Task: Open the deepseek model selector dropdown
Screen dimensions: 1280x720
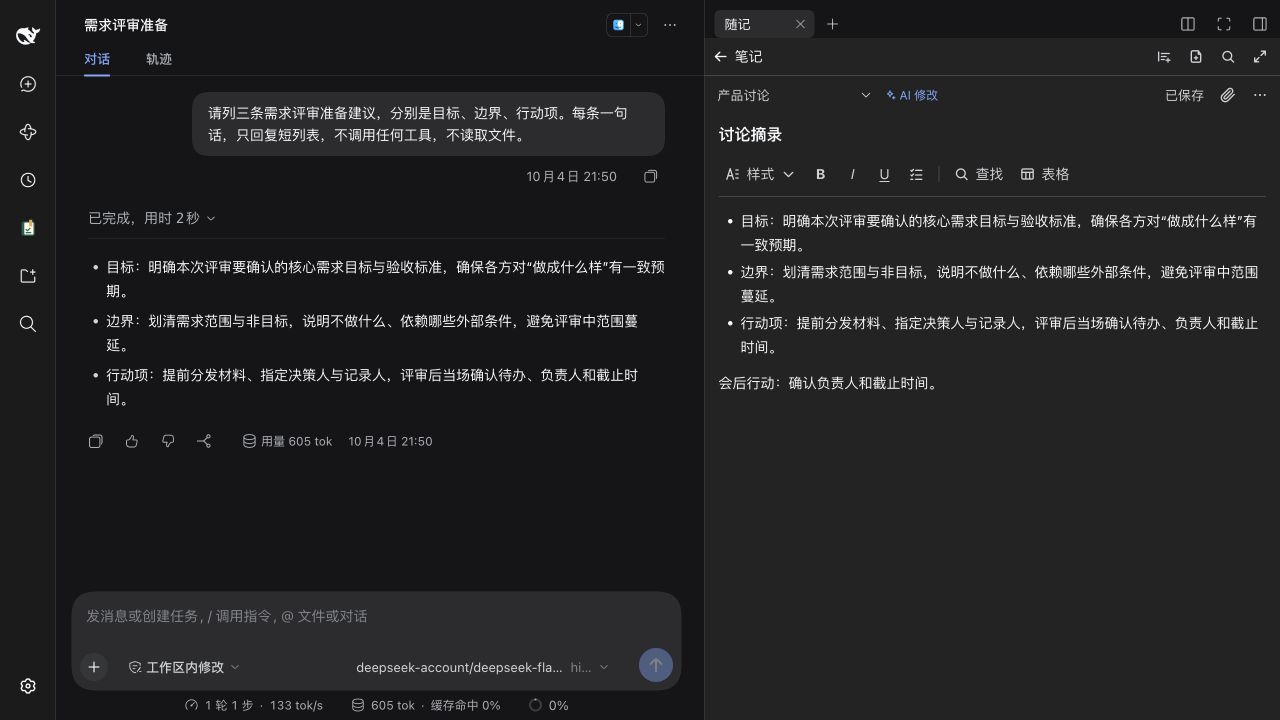Action: (x=482, y=667)
